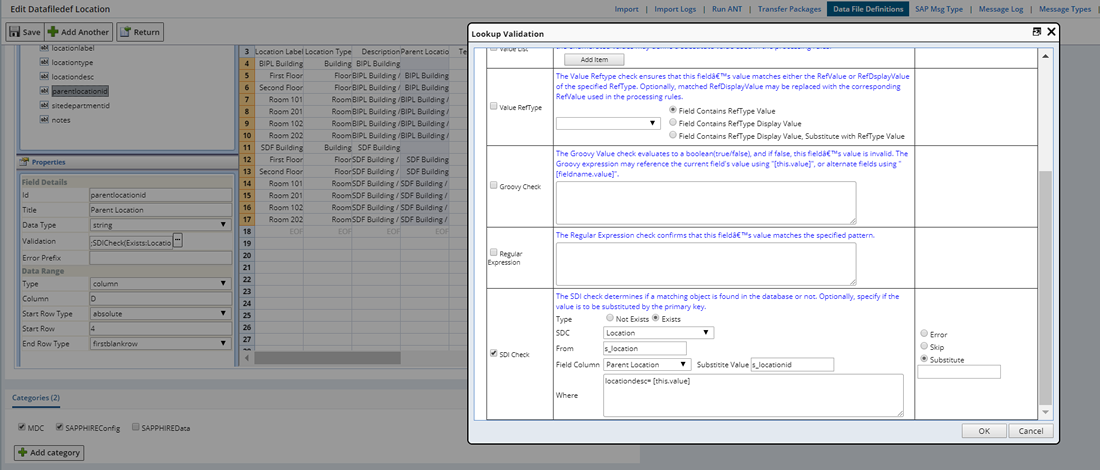Click sitedepartmentid field icon in tree

coord(45,105)
